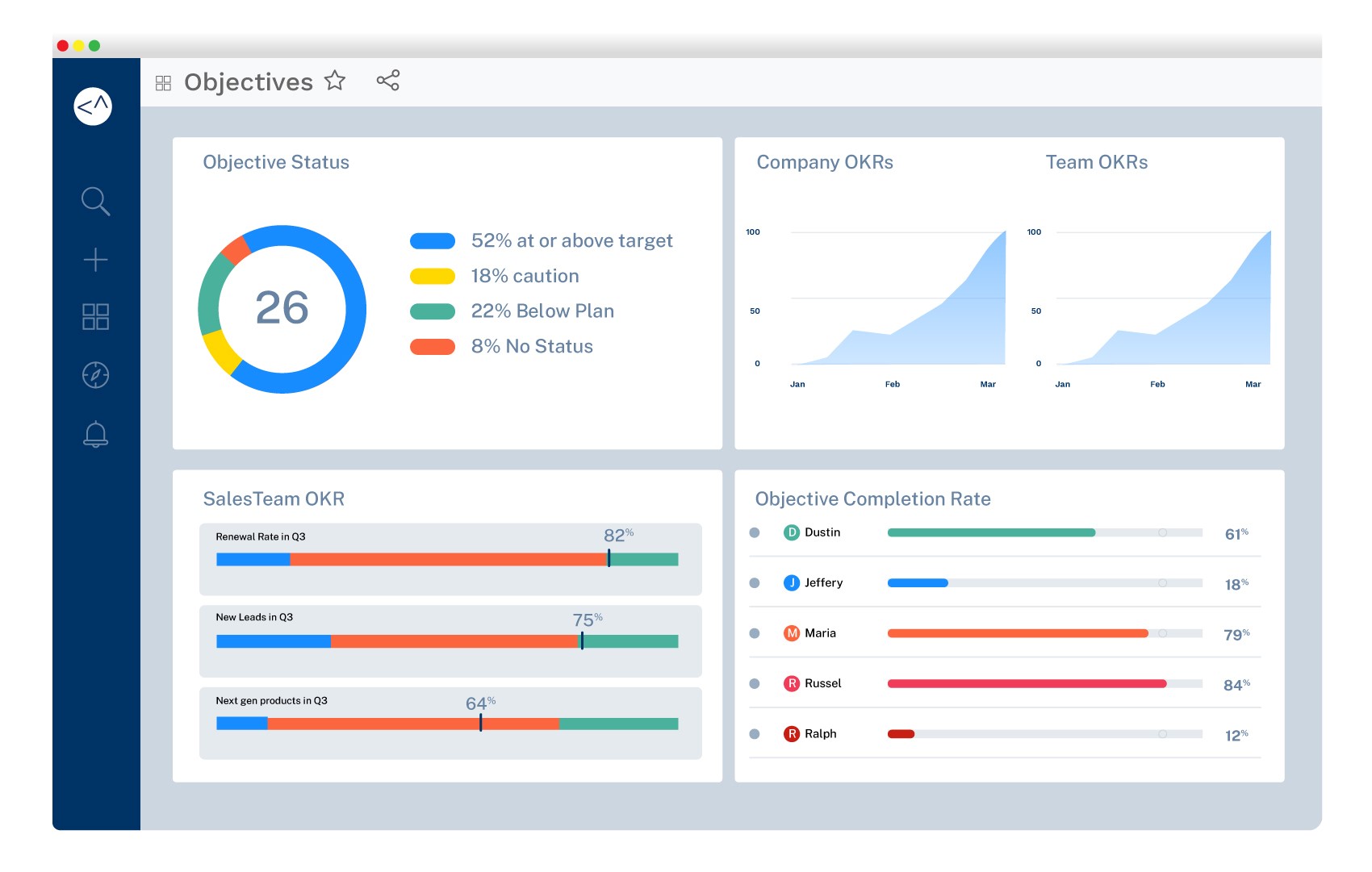Image resolution: width=1372 pixels, height=872 pixels.
Task: Click Jeffery's name in completion list
Action: click(x=824, y=582)
